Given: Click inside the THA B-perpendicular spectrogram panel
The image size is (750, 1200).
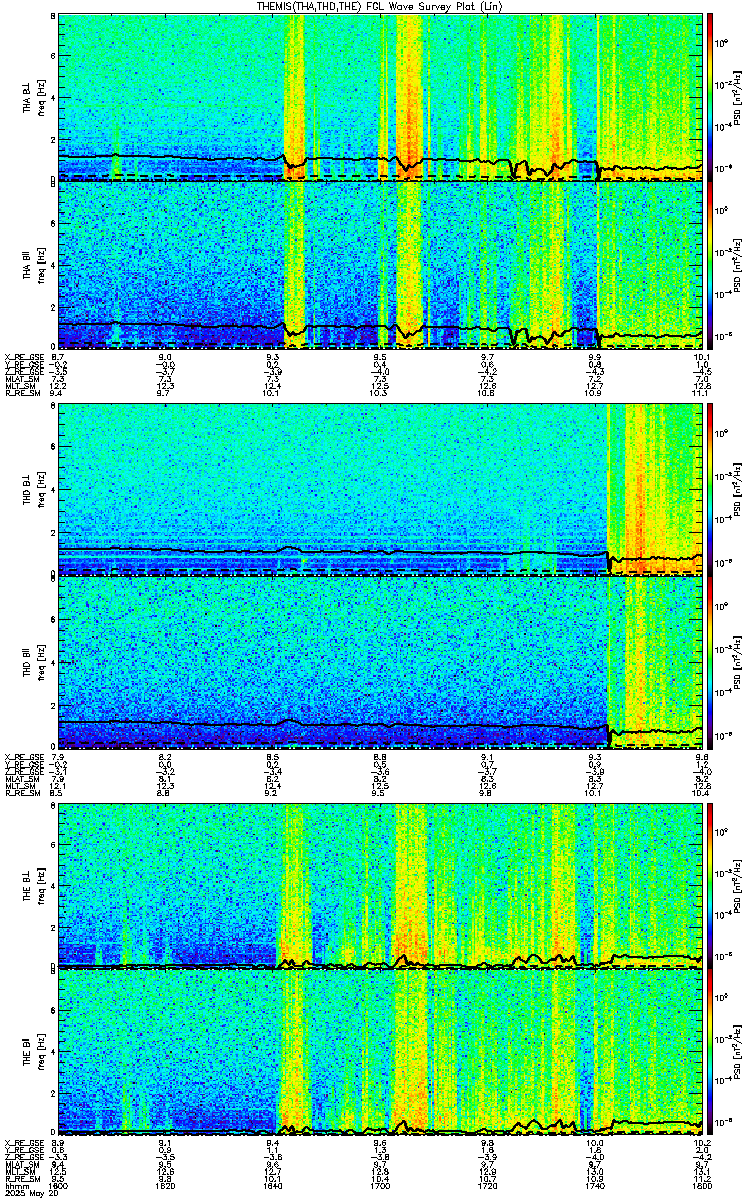Looking at the screenshot, I should (x=380, y=96).
